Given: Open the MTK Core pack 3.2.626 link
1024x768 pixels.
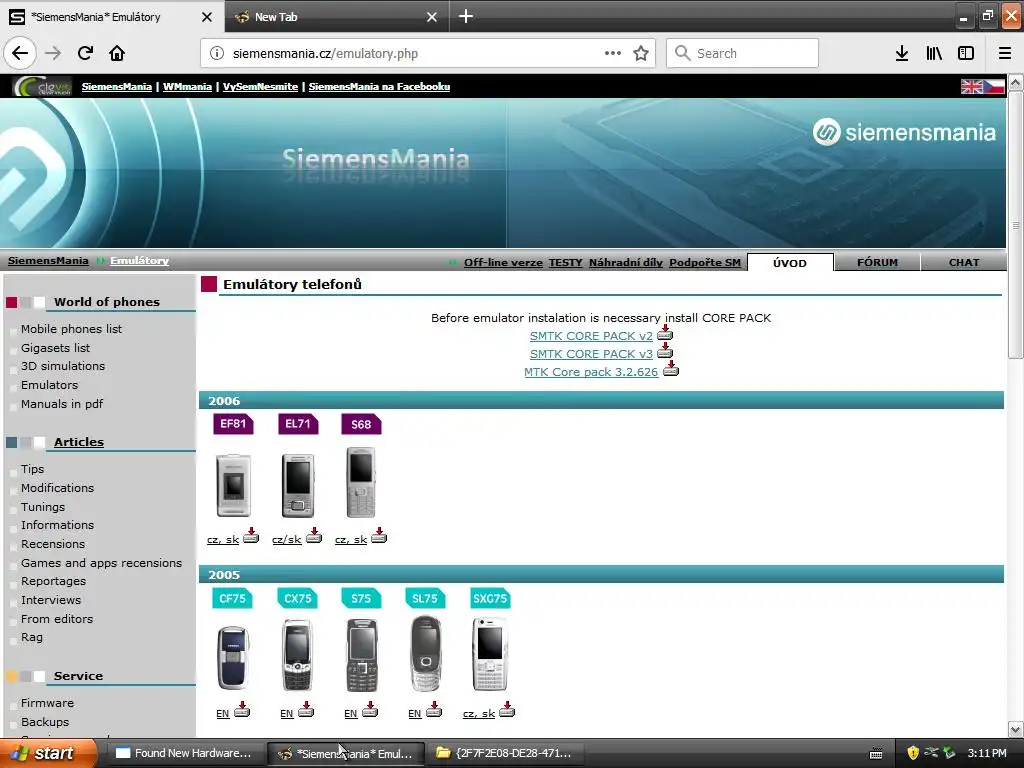Looking at the screenshot, I should [591, 372].
